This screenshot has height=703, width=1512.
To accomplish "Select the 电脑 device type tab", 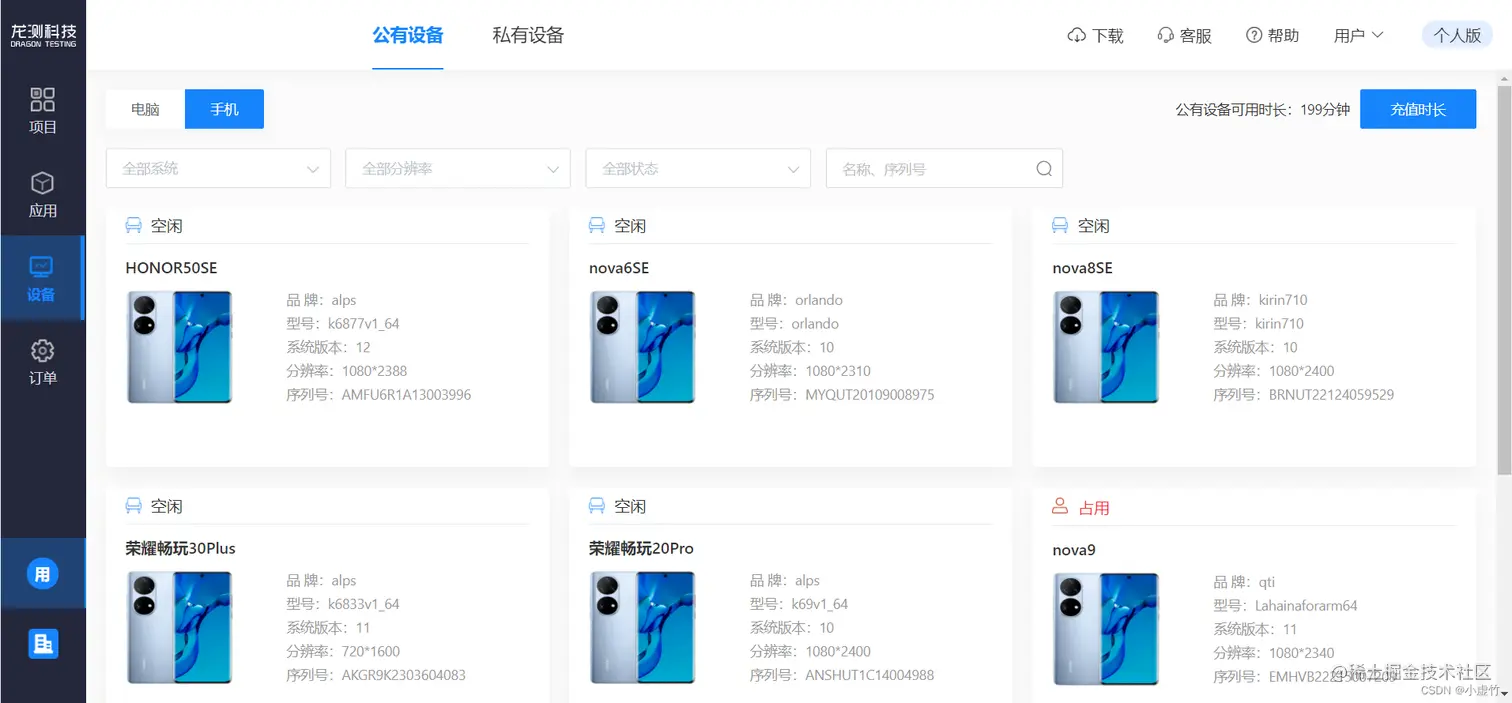I will (145, 109).
